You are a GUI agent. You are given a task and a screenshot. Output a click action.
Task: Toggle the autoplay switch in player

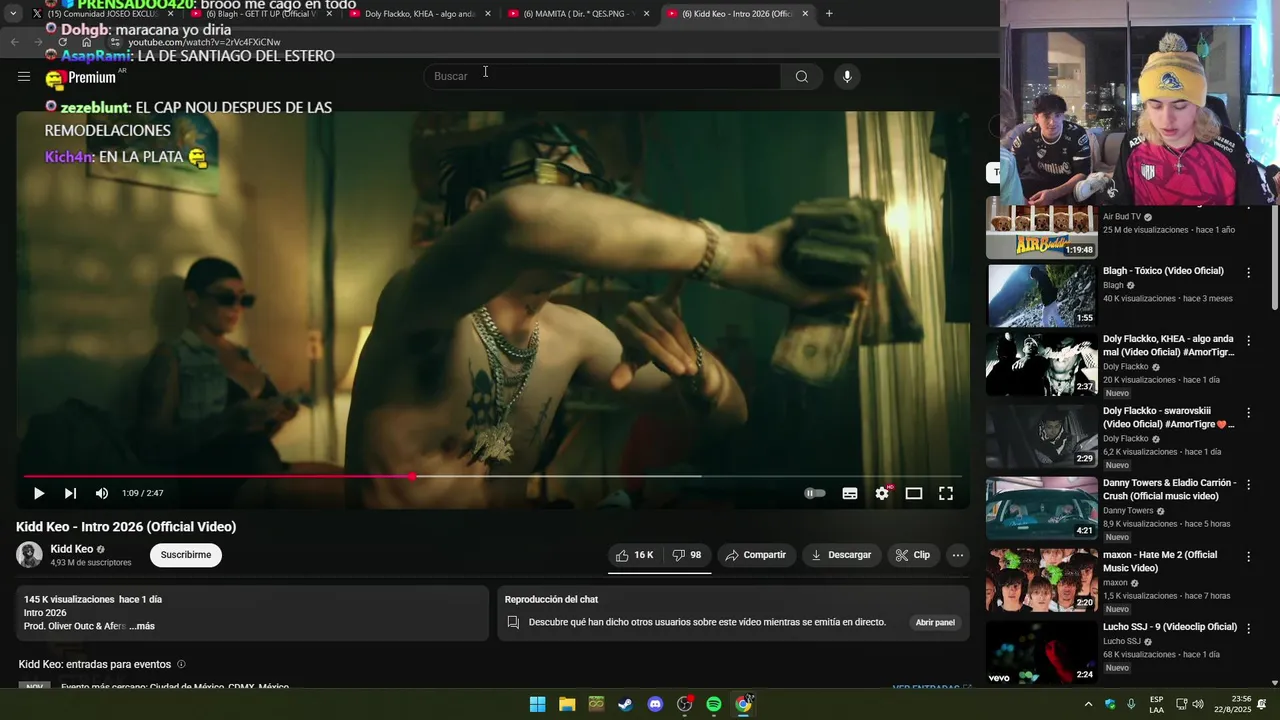pos(815,493)
